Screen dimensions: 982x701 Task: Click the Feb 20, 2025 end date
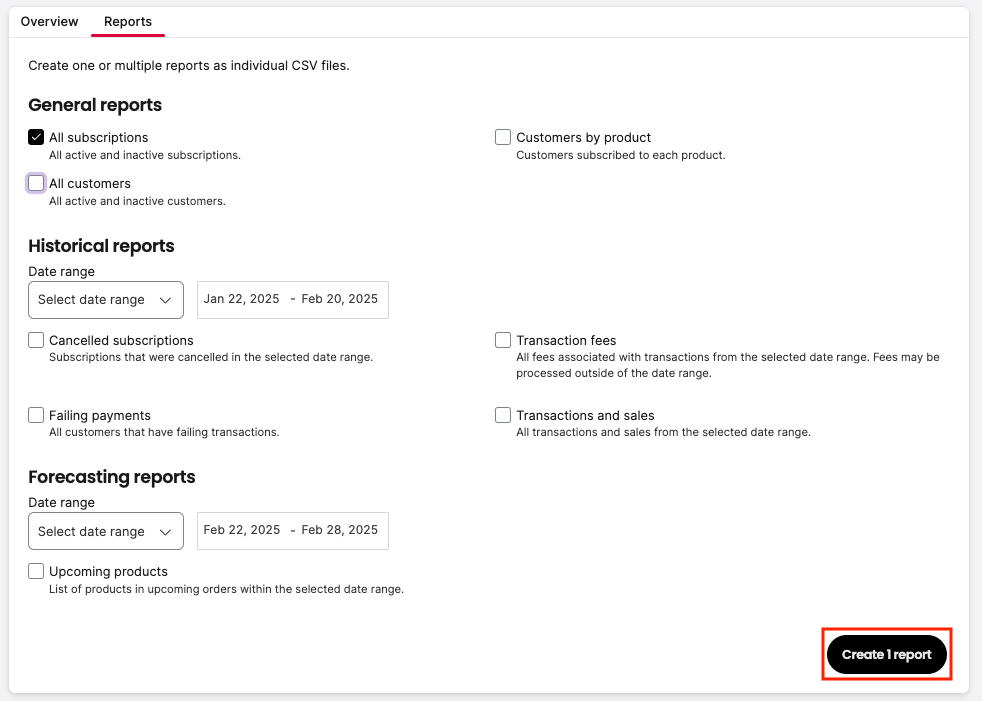click(x=339, y=299)
